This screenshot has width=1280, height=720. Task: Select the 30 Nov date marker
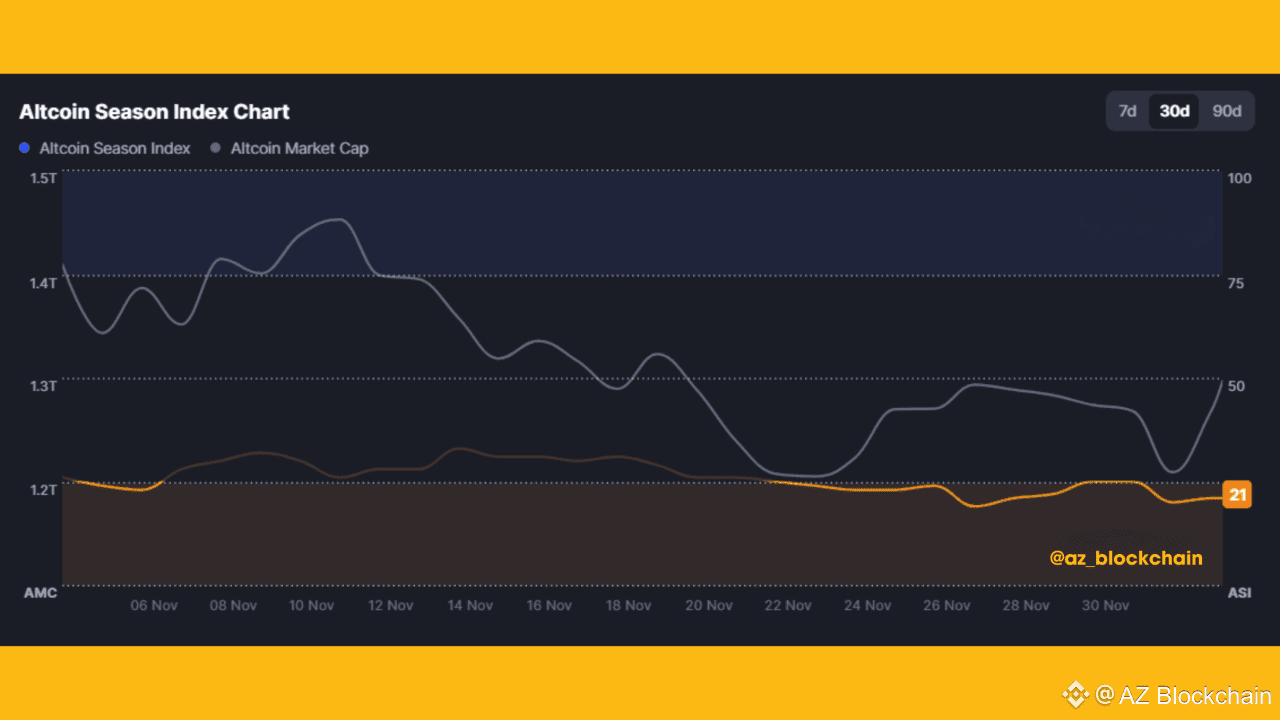point(1106,605)
